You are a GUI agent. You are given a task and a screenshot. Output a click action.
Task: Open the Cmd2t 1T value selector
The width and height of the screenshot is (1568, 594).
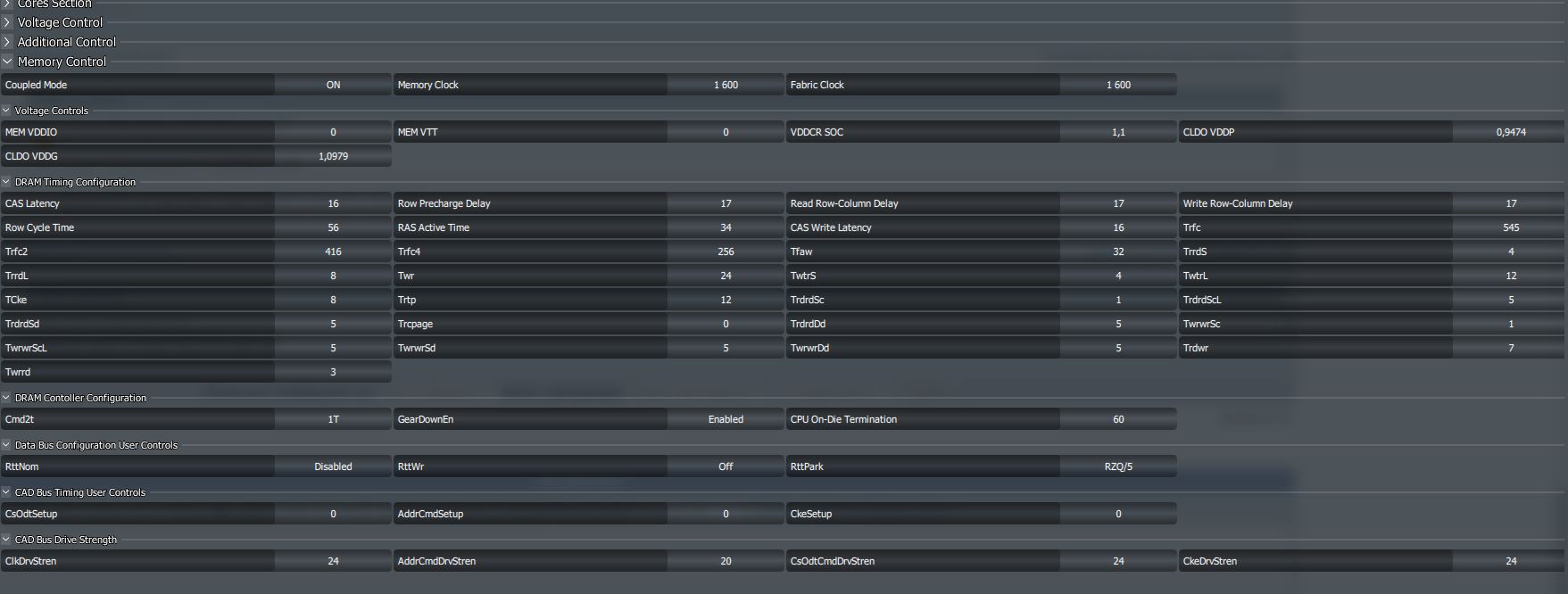333,419
